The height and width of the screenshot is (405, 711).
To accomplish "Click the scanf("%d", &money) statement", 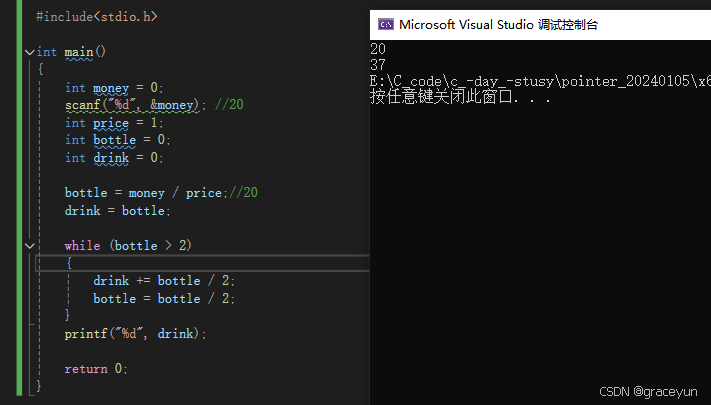I will point(135,105).
